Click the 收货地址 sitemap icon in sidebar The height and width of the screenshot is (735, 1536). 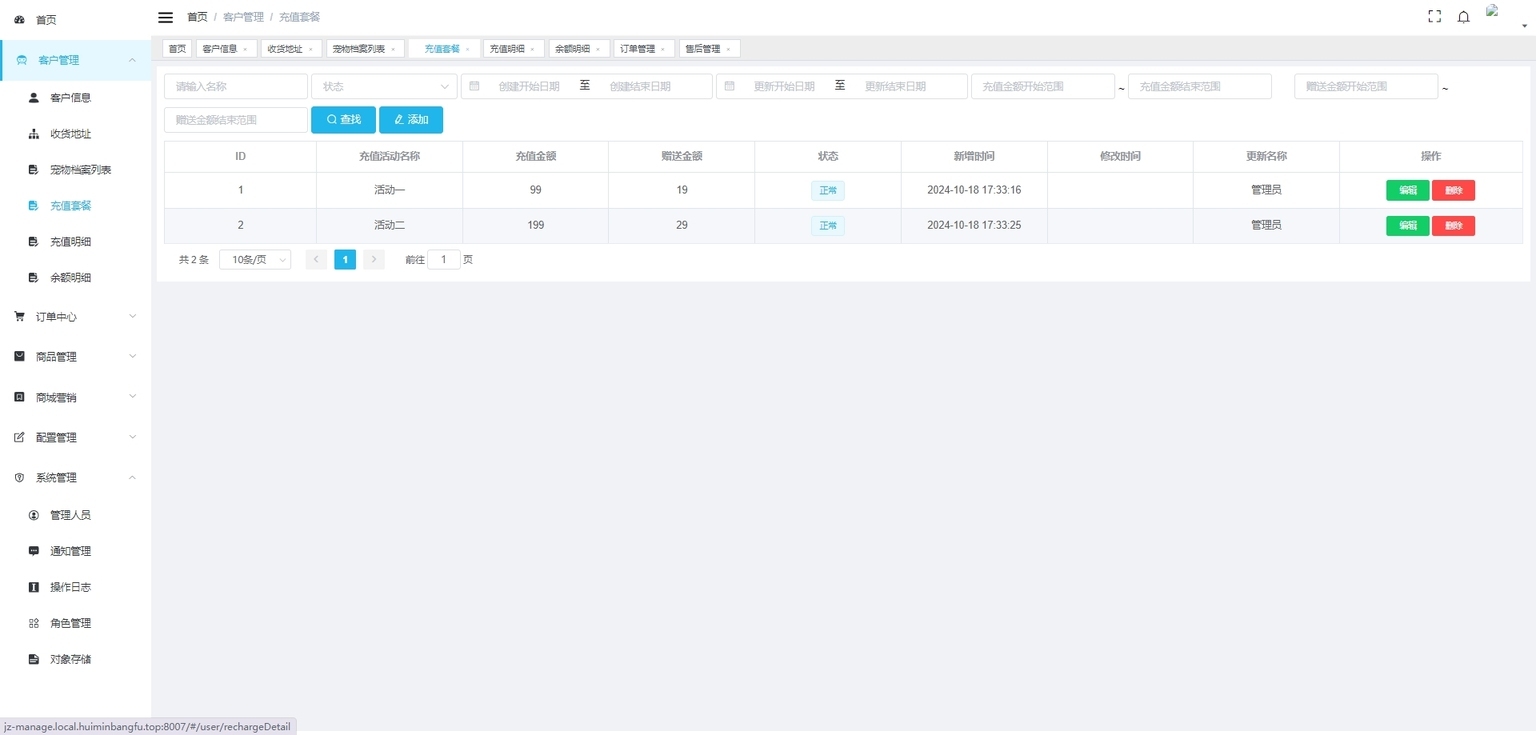(33, 134)
